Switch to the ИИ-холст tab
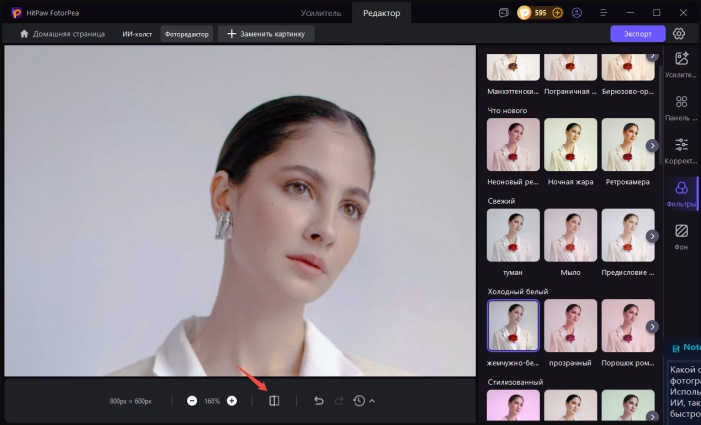 [136, 34]
